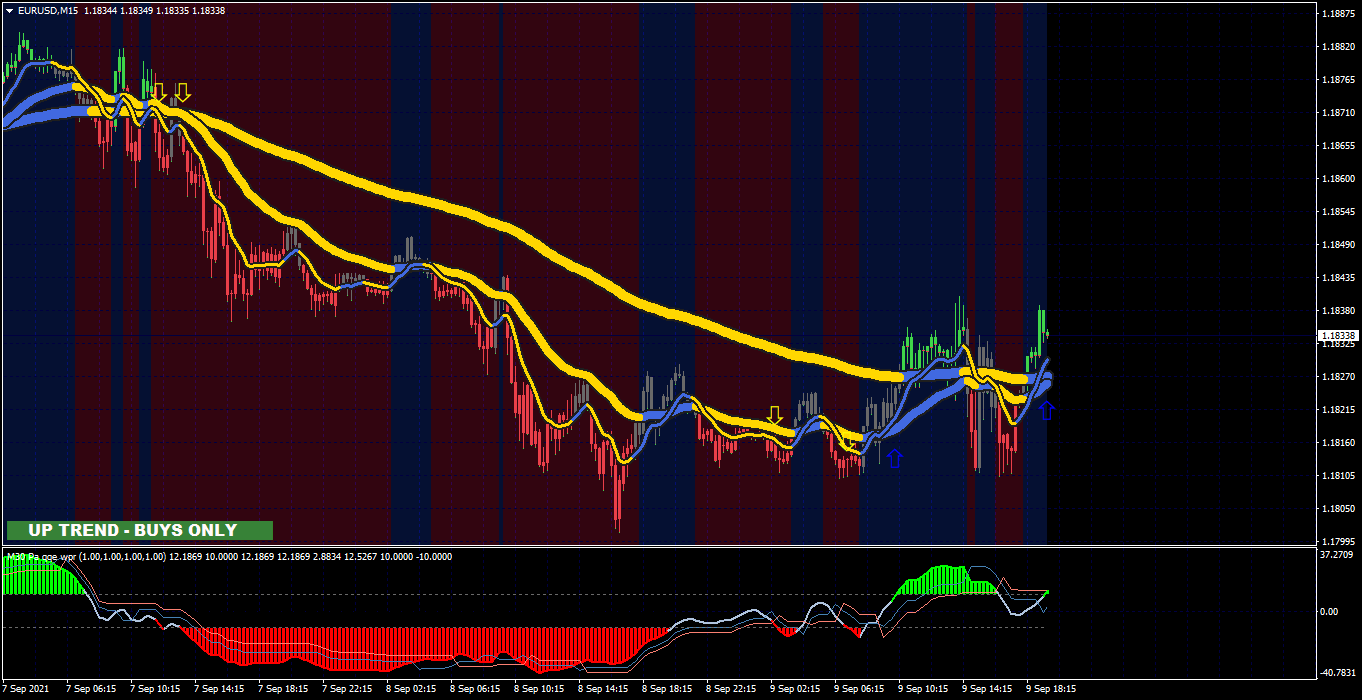Click the 1.18875 price level on the axis
This screenshot has width=1362, height=700.
pos(1338,14)
